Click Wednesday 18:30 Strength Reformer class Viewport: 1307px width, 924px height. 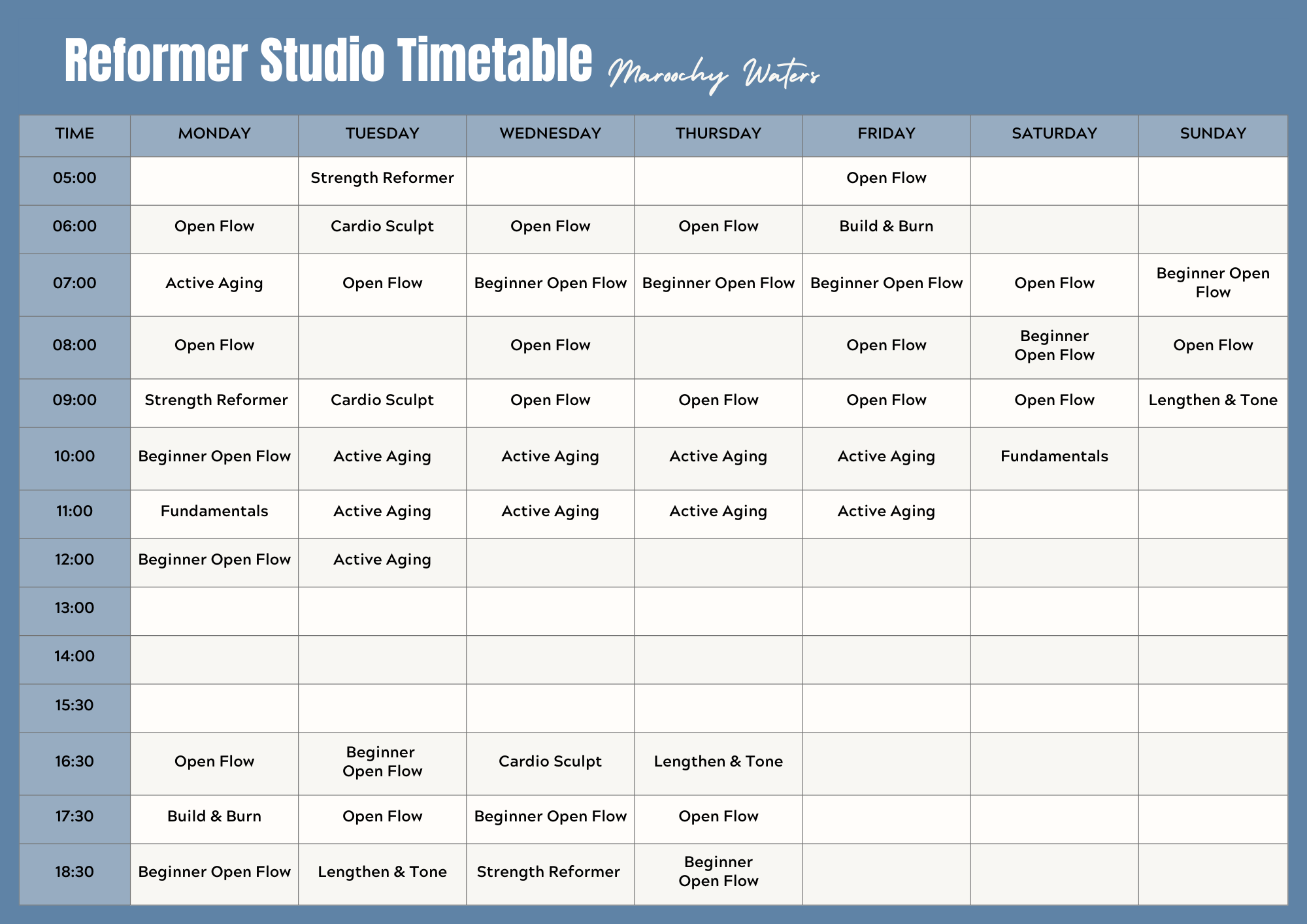pyautogui.click(x=548, y=872)
